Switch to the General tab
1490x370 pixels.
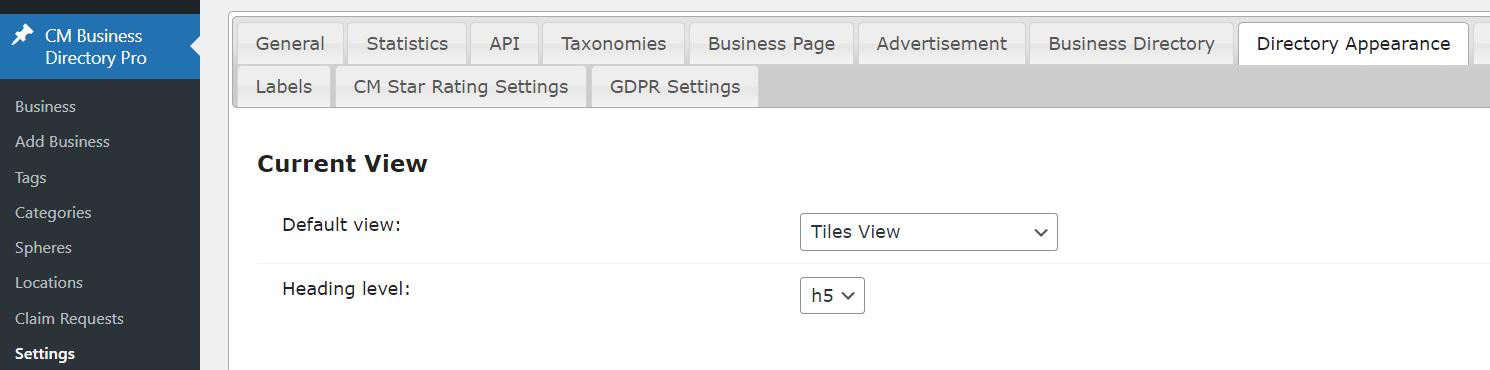point(290,44)
